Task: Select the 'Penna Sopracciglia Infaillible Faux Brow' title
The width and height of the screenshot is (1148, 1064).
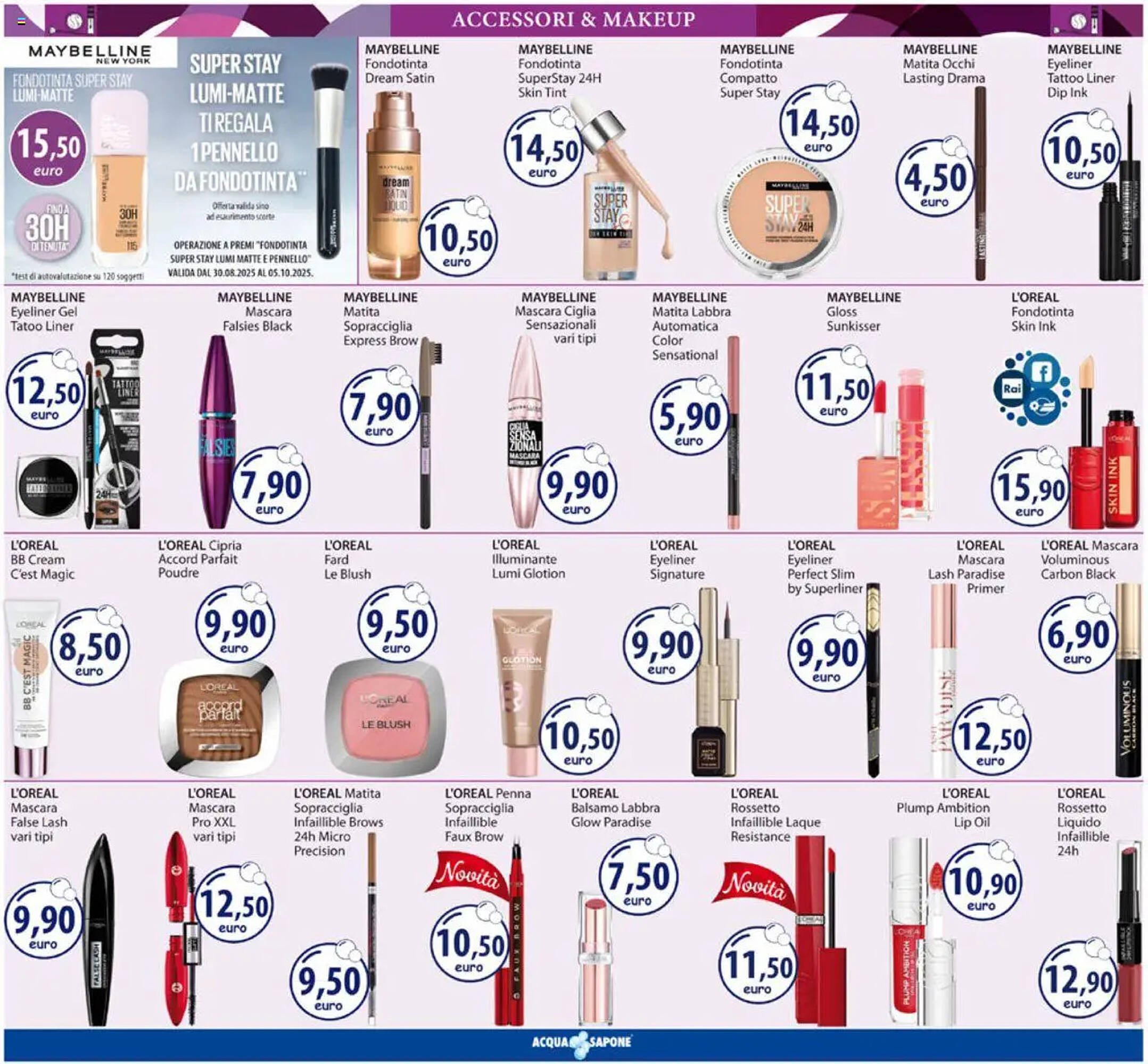Action: tap(488, 814)
